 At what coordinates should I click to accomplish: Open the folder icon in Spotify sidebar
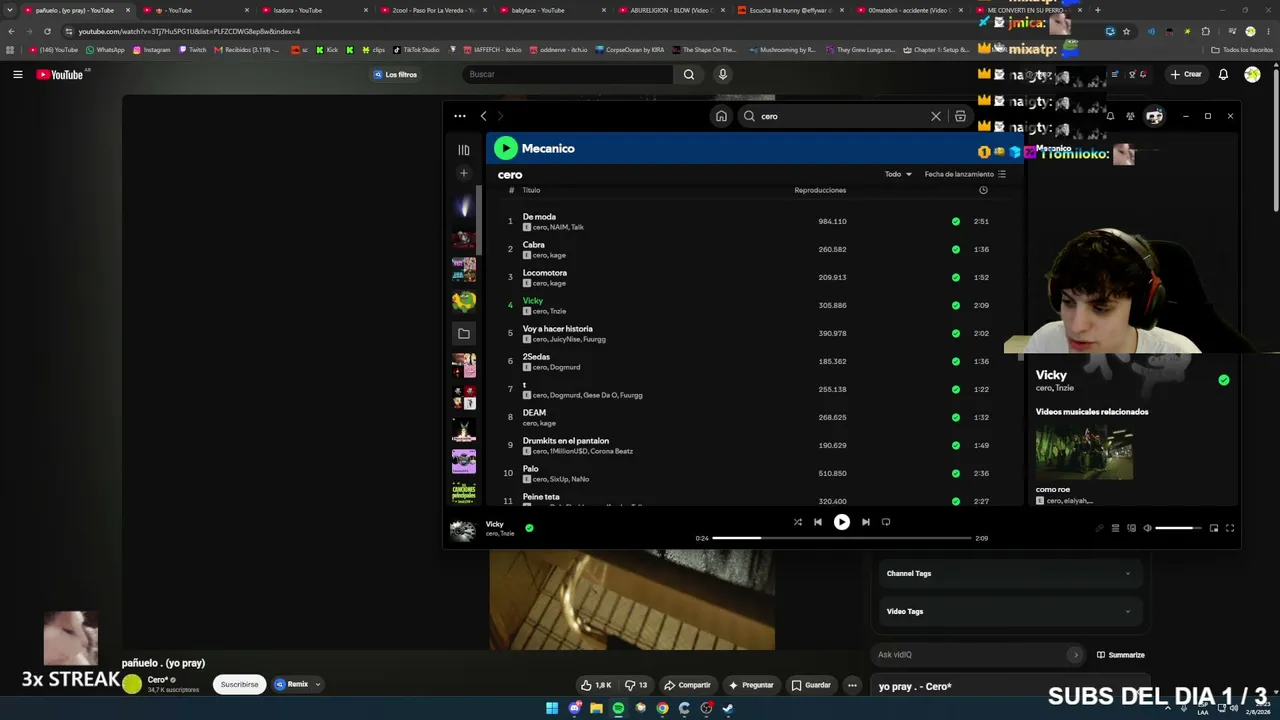tap(463, 333)
